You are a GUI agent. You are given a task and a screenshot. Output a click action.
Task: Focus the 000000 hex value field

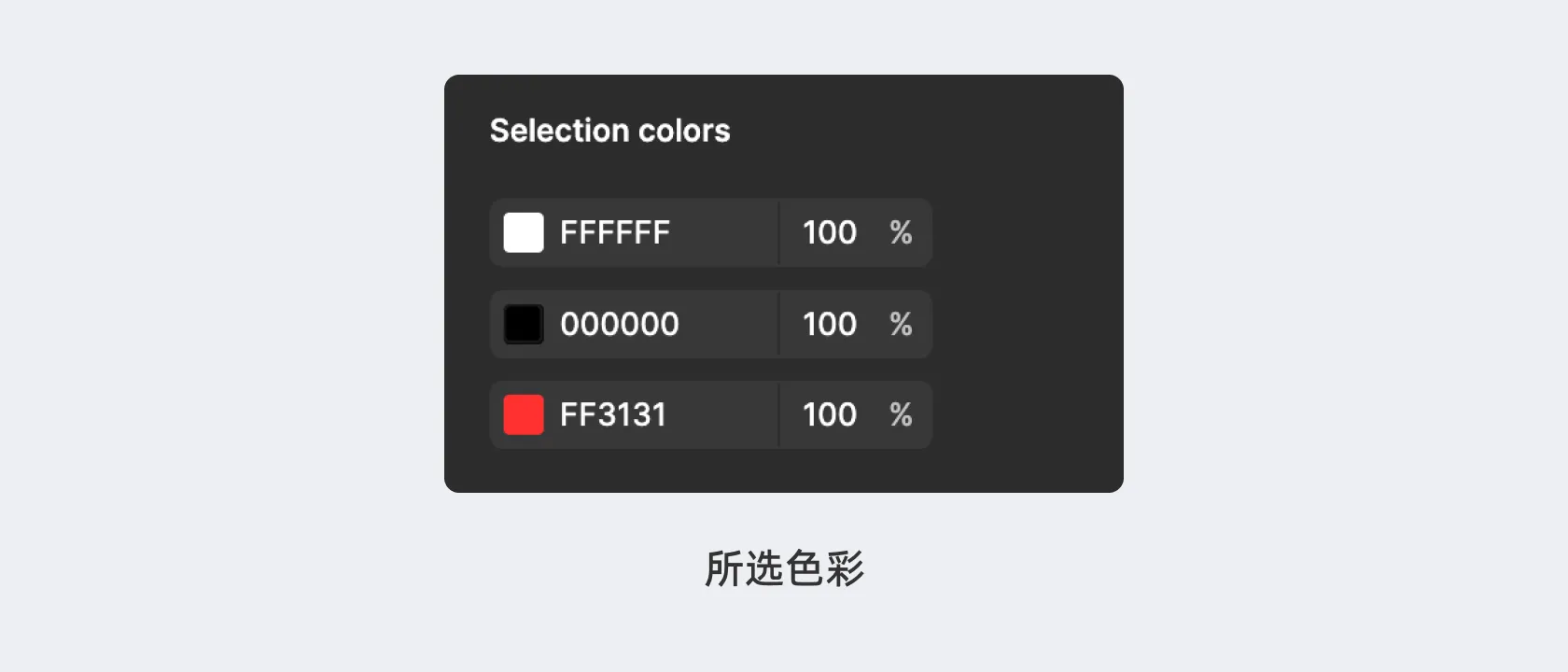(x=620, y=324)
